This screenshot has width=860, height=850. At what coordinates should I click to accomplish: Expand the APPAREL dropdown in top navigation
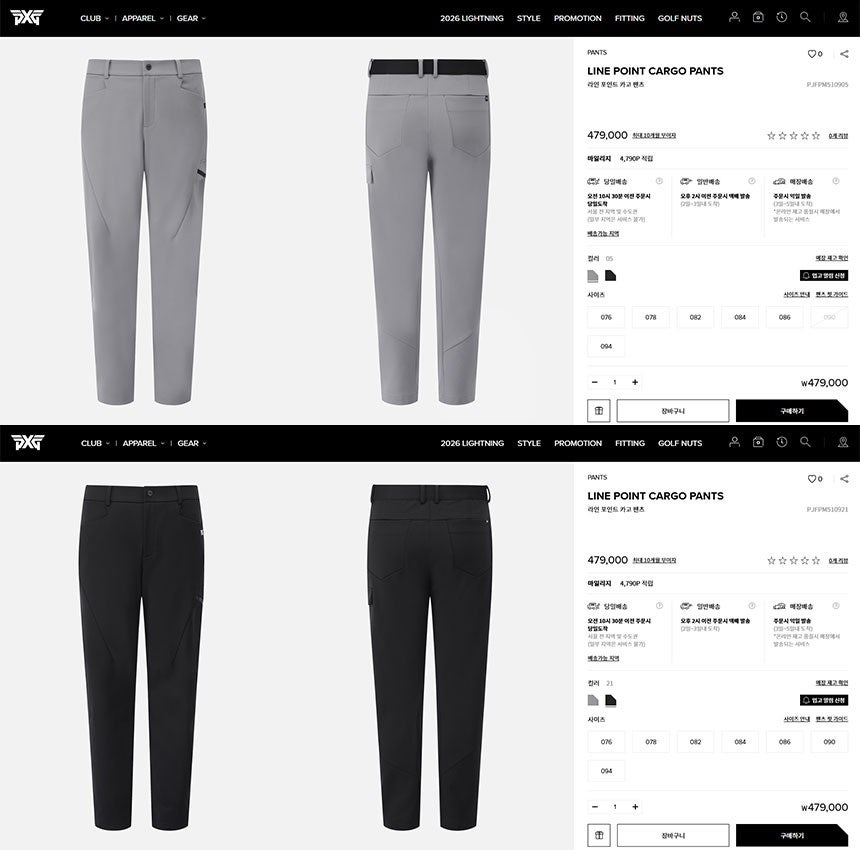coord(143,18)
